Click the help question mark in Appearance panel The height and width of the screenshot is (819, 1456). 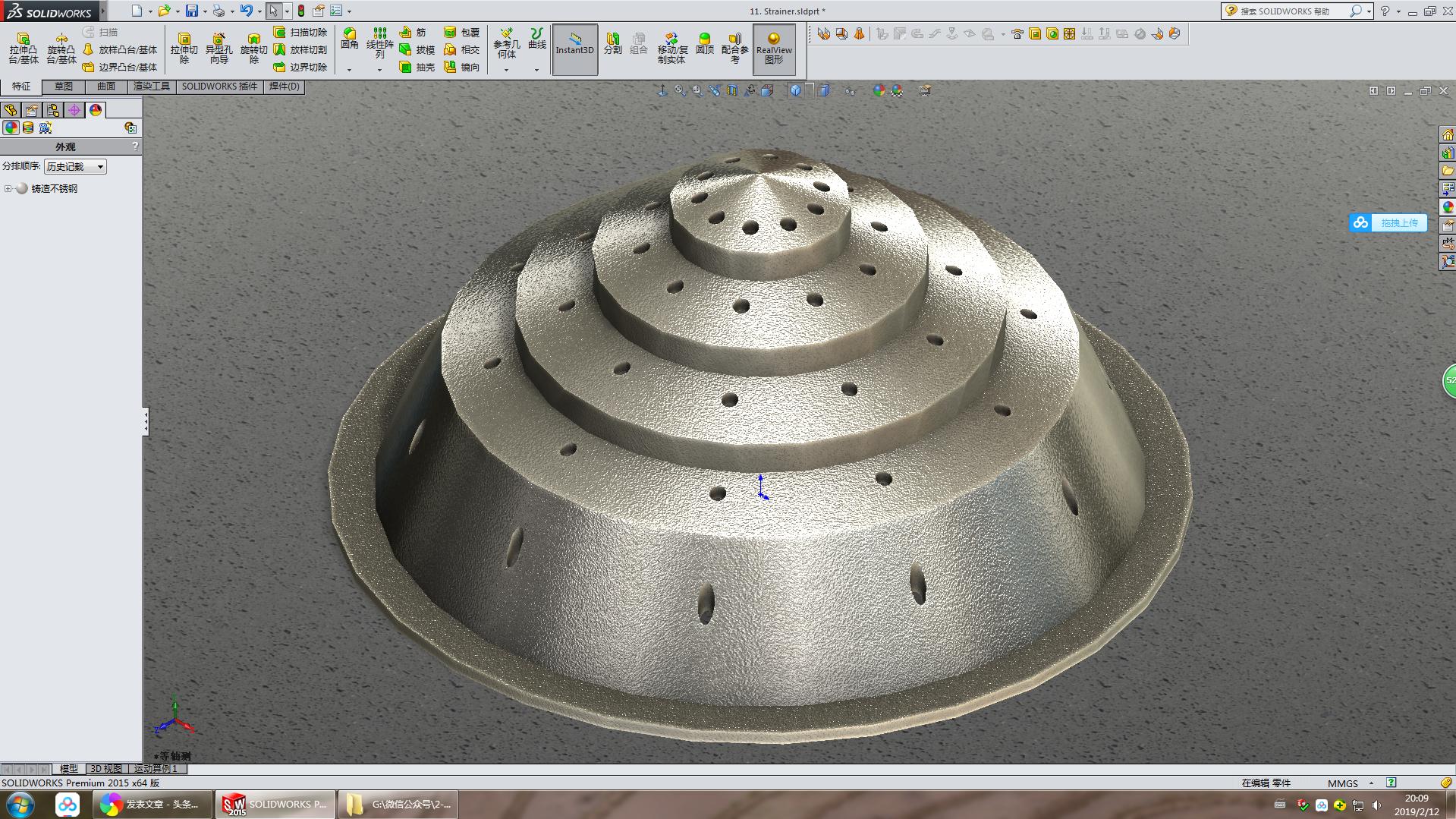135,146
